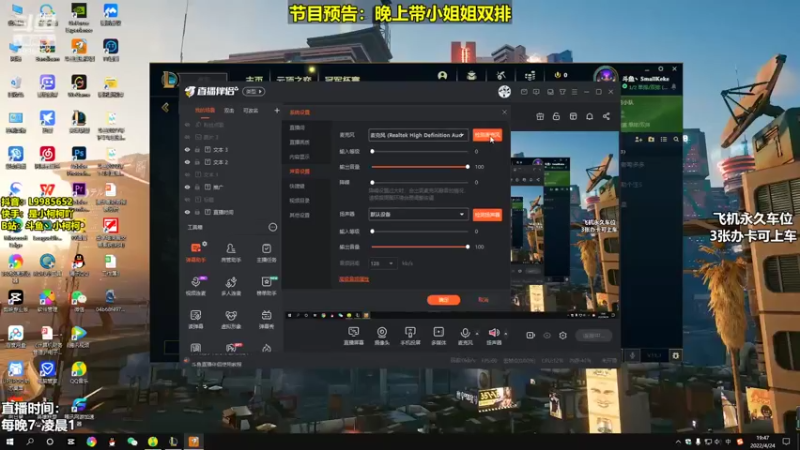This screenshot has width=800, height=450.
Task: Open the audio bitrate 128 dropdown
Action: (x=382, y=263)
